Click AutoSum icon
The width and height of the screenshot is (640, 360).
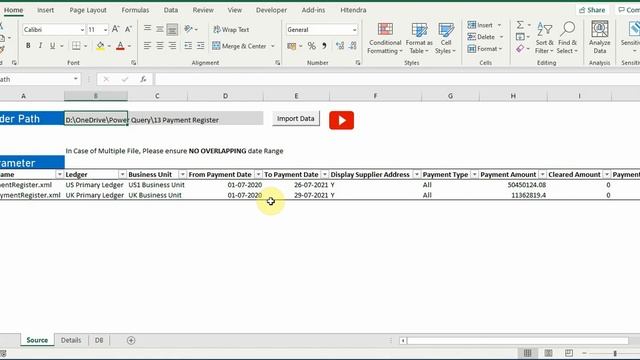520,25
